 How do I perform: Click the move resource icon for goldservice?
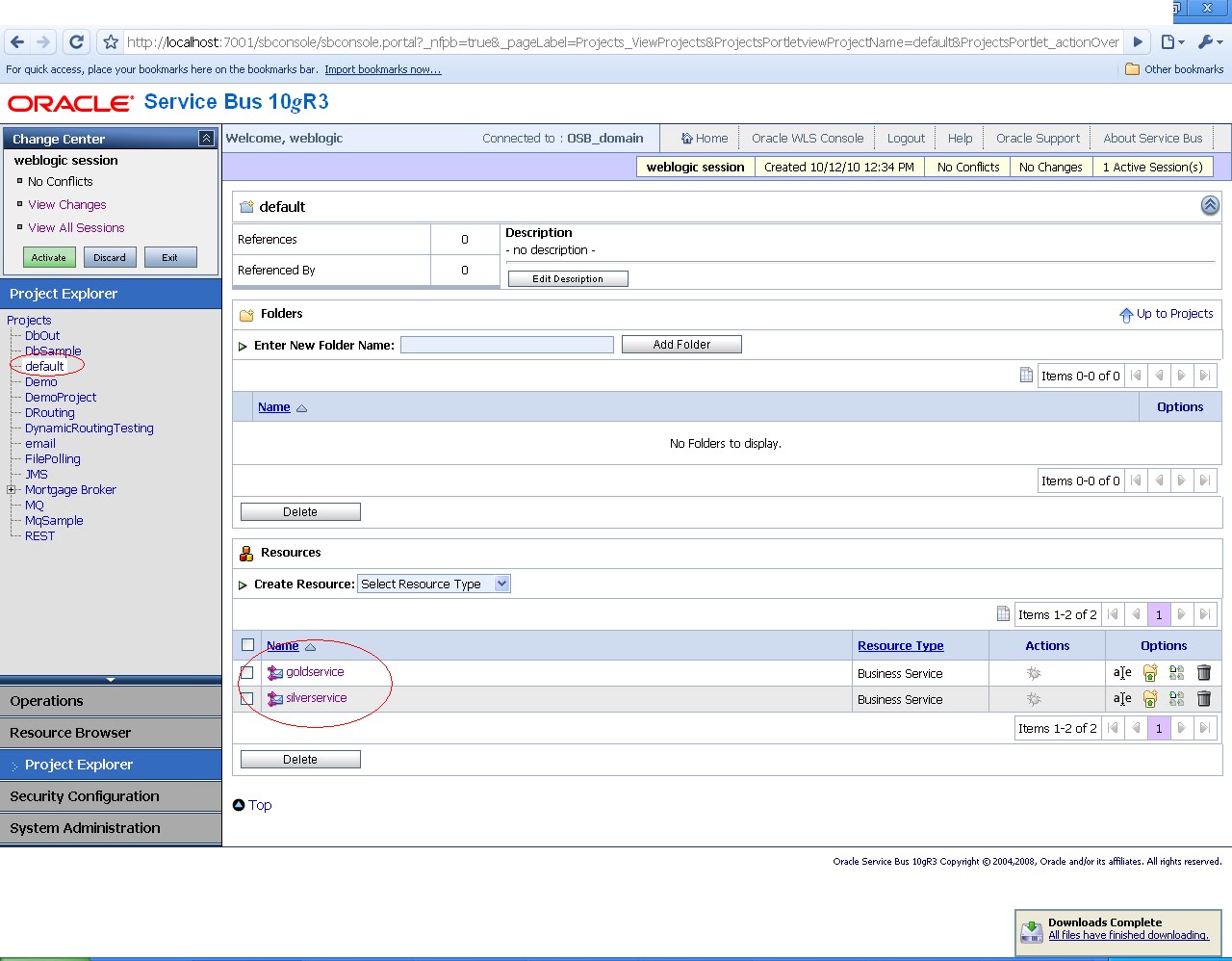[1149, 673]
